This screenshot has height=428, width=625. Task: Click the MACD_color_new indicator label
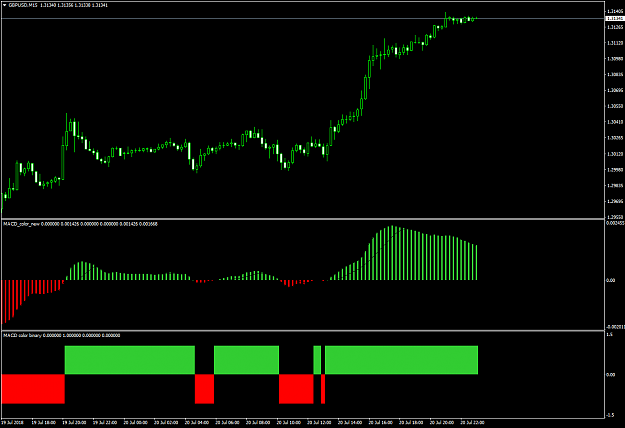(21, 224)
